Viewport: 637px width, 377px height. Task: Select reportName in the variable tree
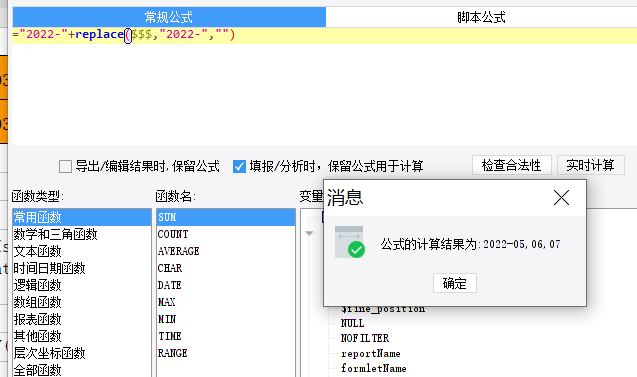point(370,353)
